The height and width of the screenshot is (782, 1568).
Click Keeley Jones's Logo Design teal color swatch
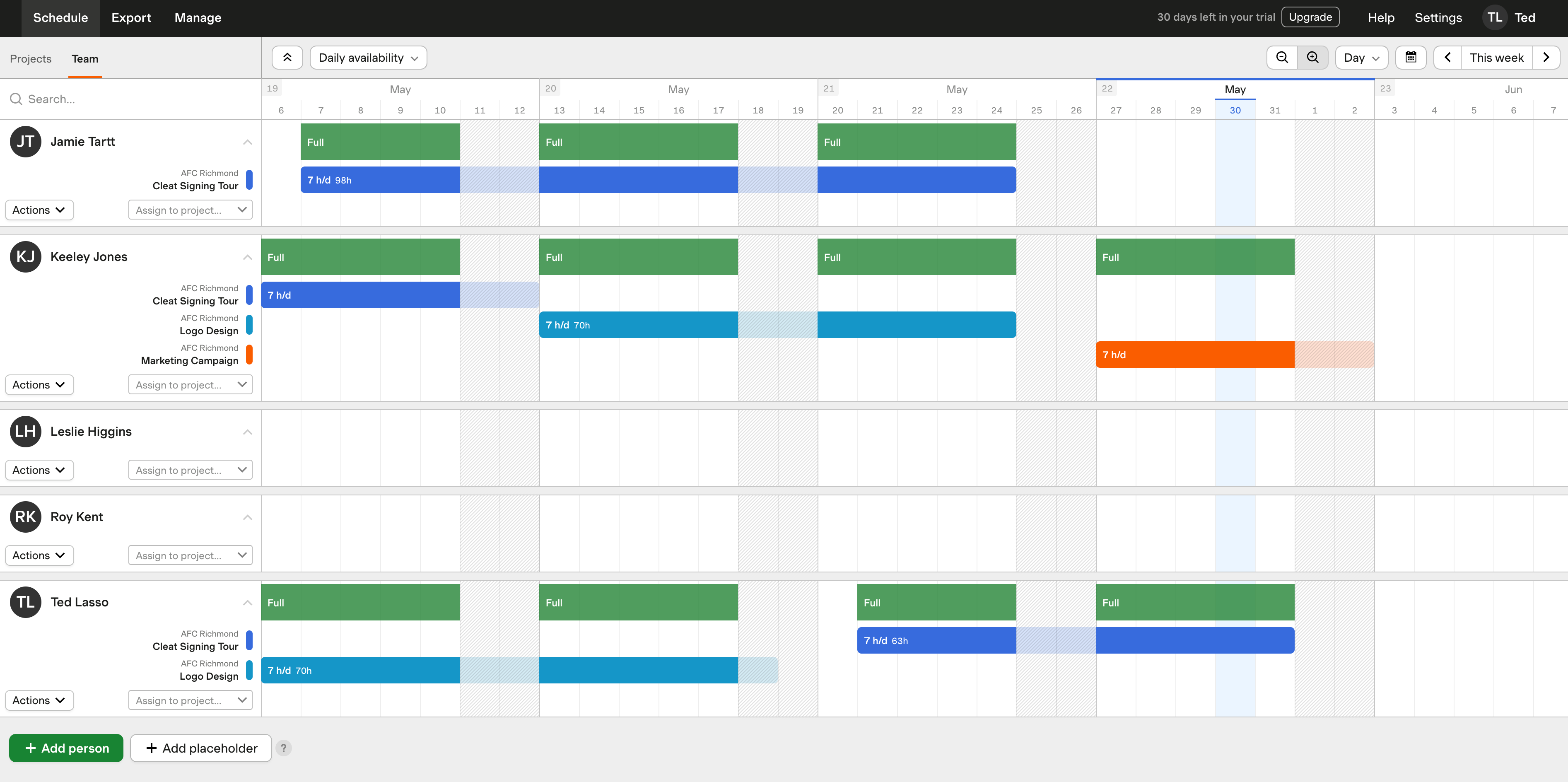(249, 324)
